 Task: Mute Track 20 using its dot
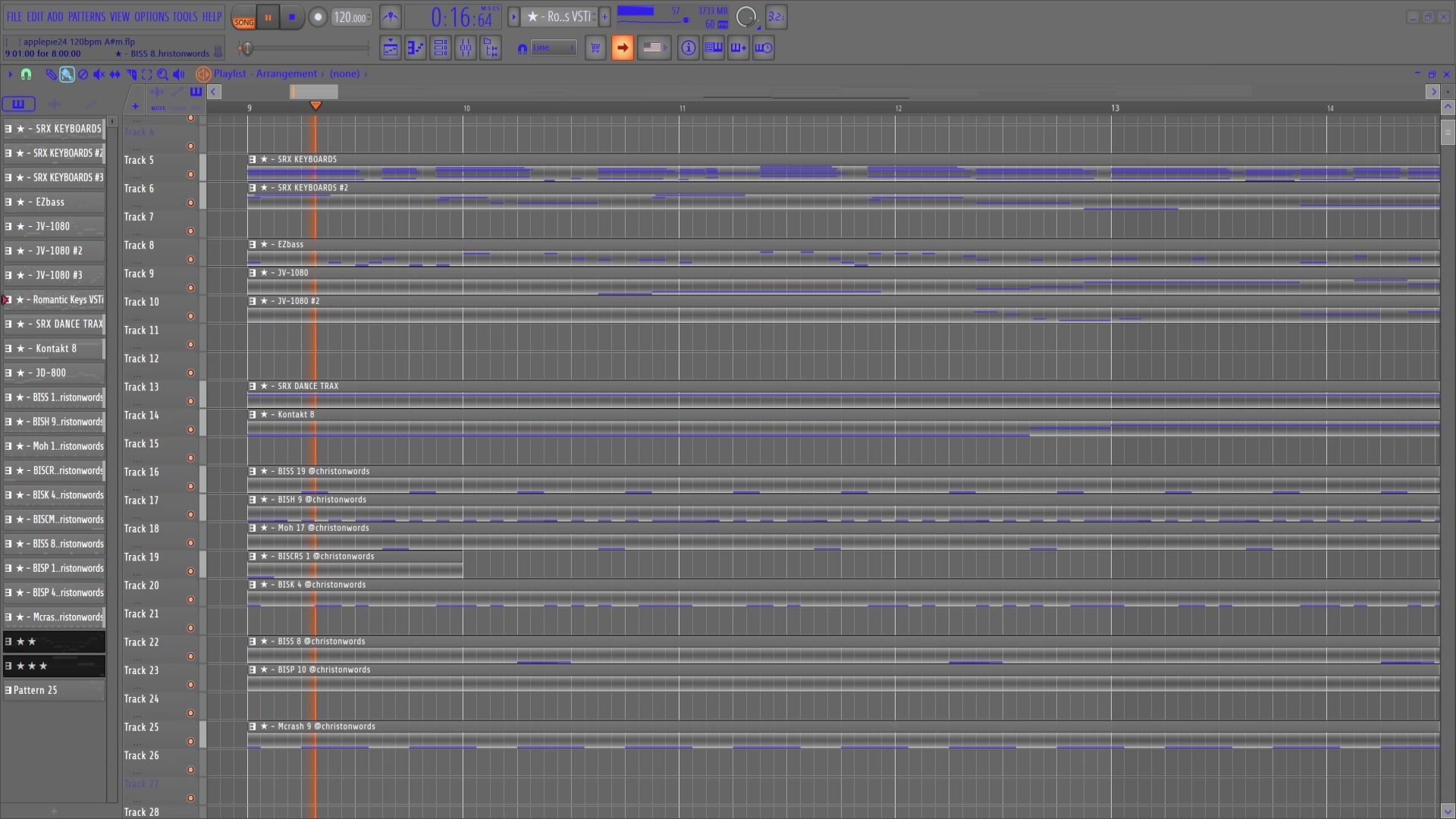pyautogui.click(x=190, y=600)
